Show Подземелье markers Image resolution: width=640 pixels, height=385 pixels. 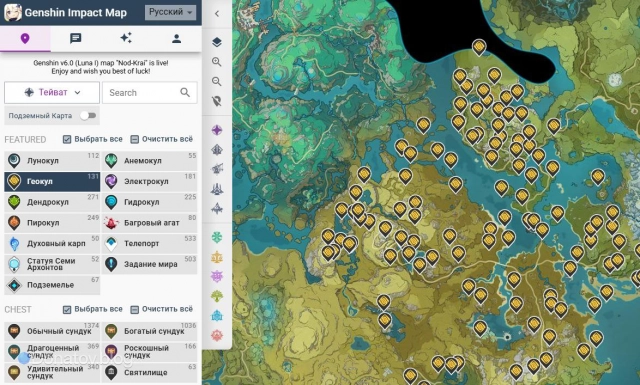pyautogui.click(x=52, y=285)
